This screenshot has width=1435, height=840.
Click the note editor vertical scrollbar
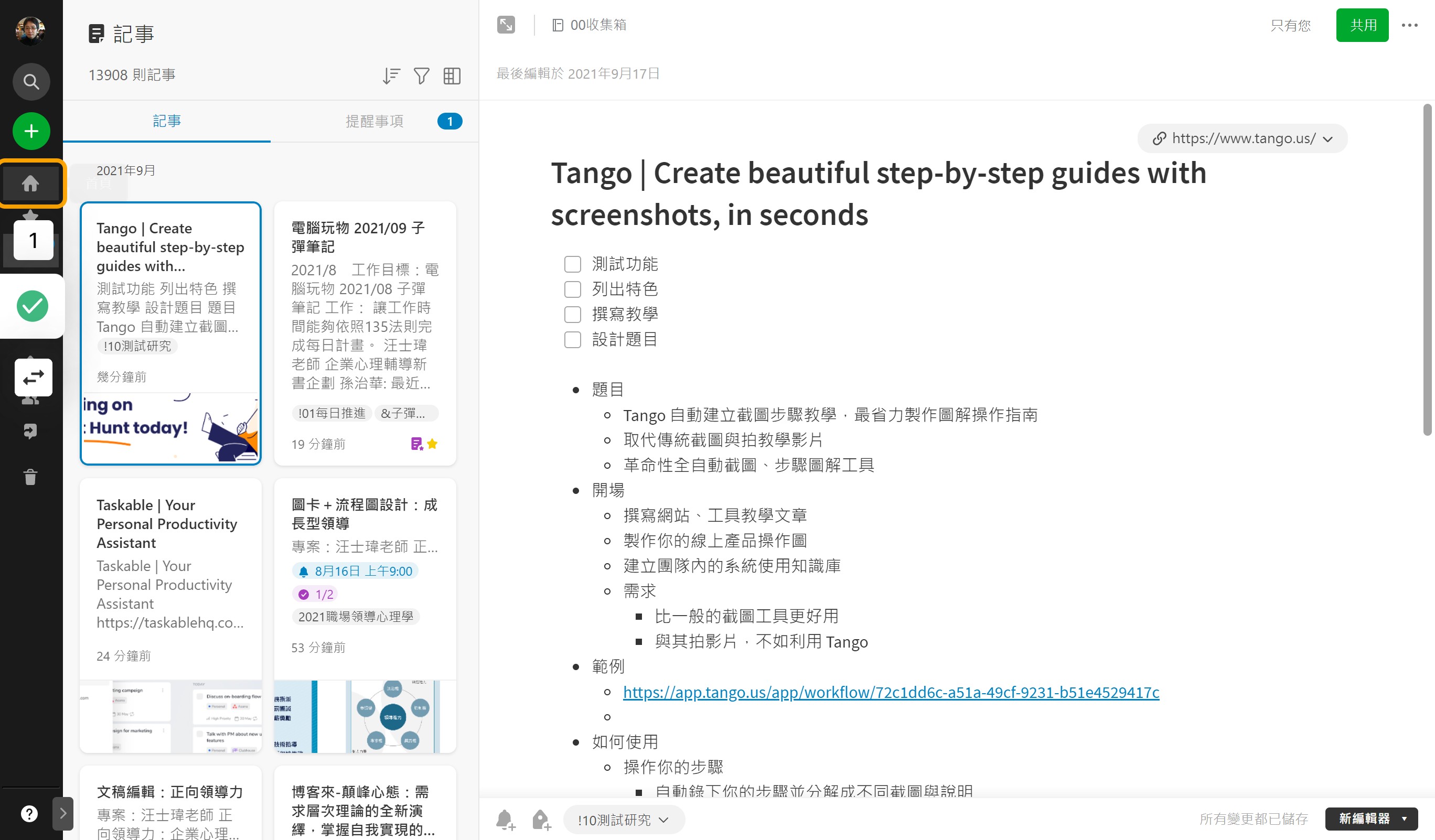(1427, 270)
